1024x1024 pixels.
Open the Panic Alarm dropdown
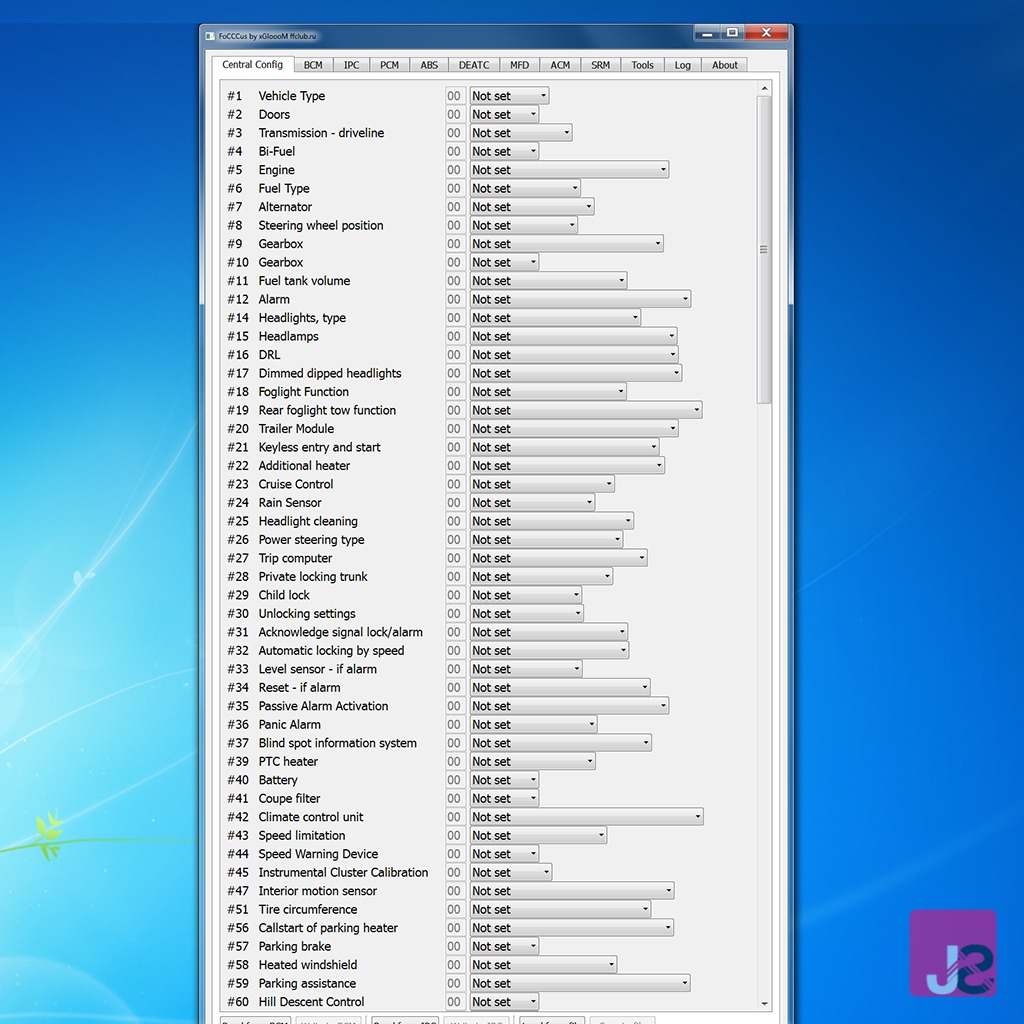pos(534,725)
